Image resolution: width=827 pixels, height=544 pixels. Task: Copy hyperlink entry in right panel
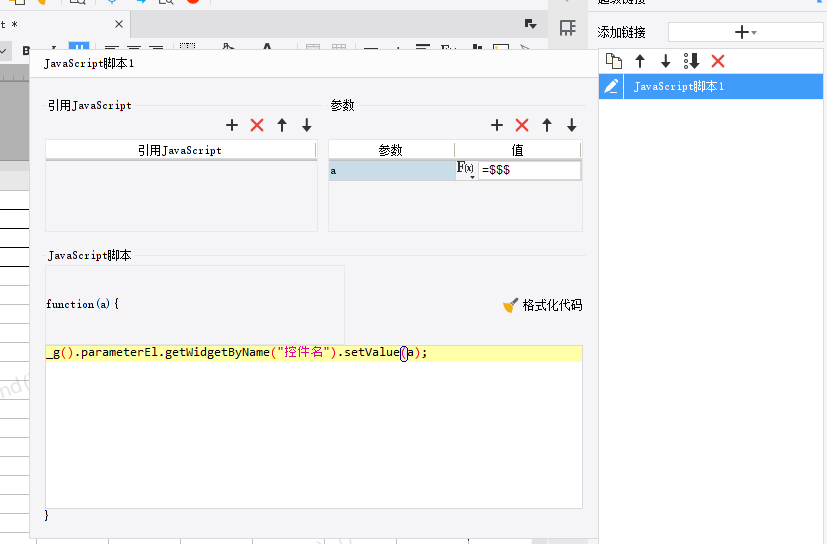614,61
